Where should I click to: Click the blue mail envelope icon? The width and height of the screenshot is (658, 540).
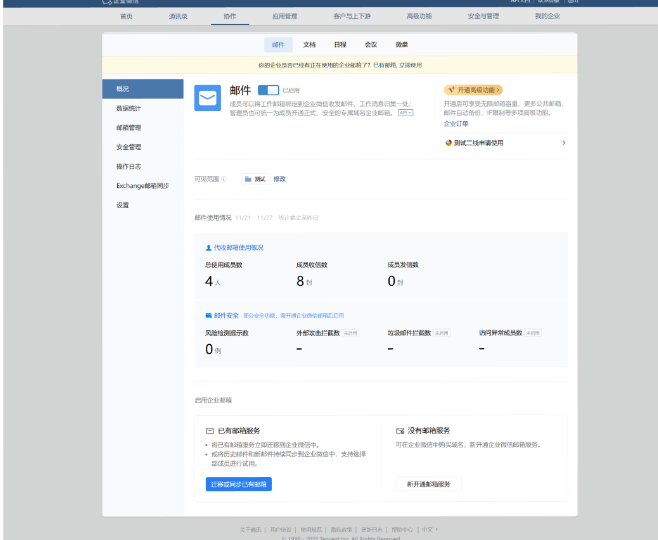tap(207, 98)
